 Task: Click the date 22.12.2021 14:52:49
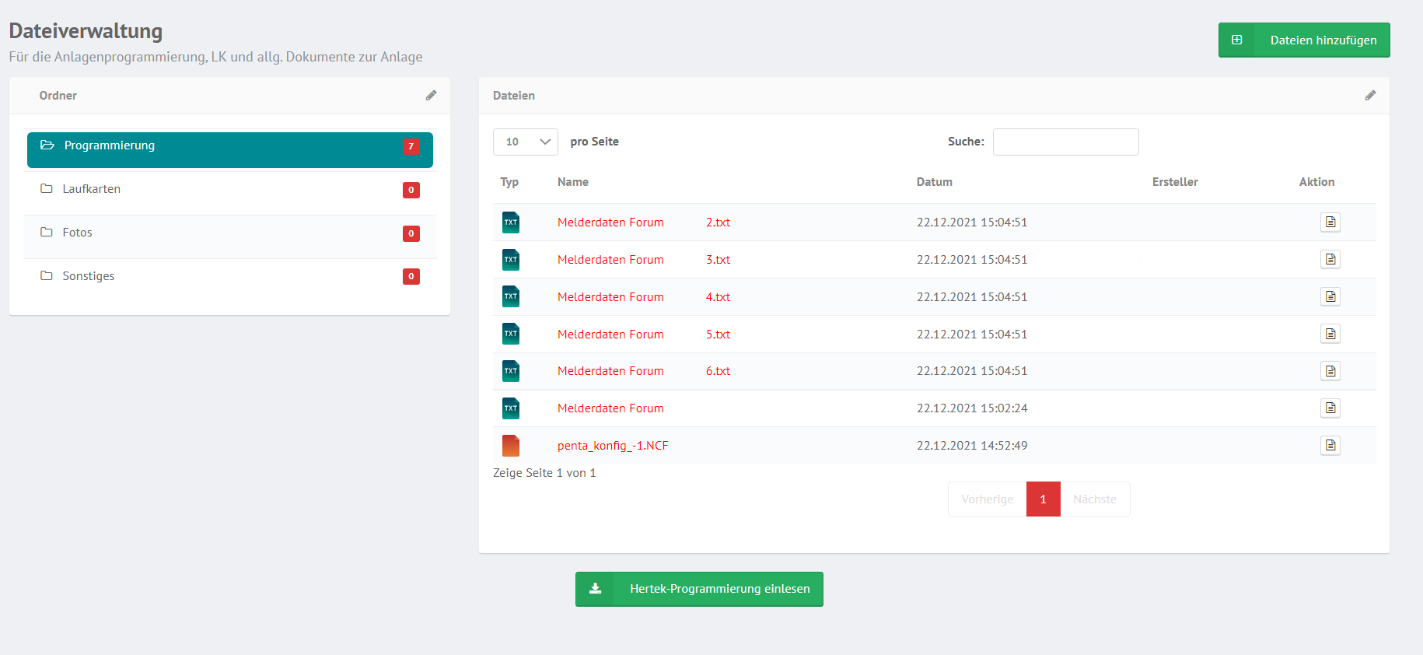(972, 445)
